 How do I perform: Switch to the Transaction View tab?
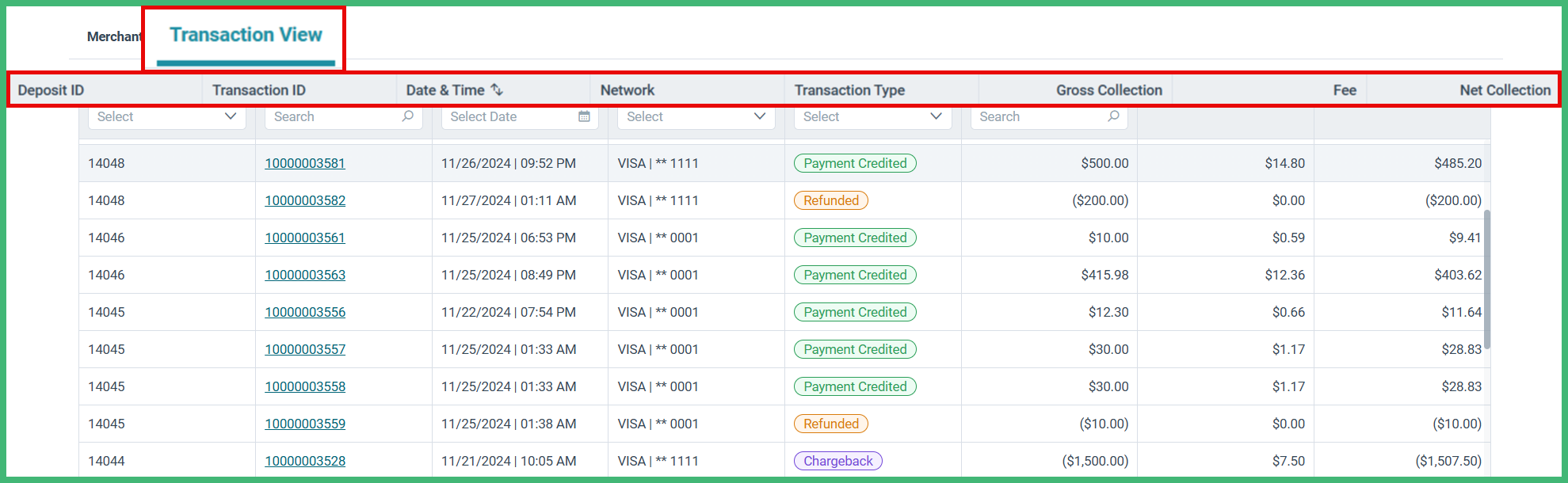click(246, 35)
